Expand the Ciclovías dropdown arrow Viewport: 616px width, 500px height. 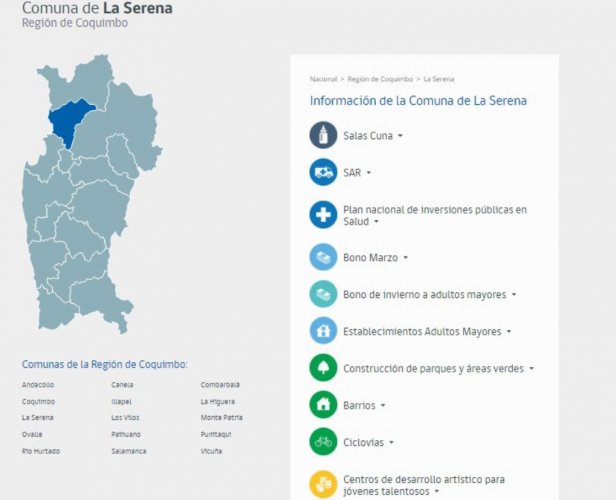[x=391, y=442]
